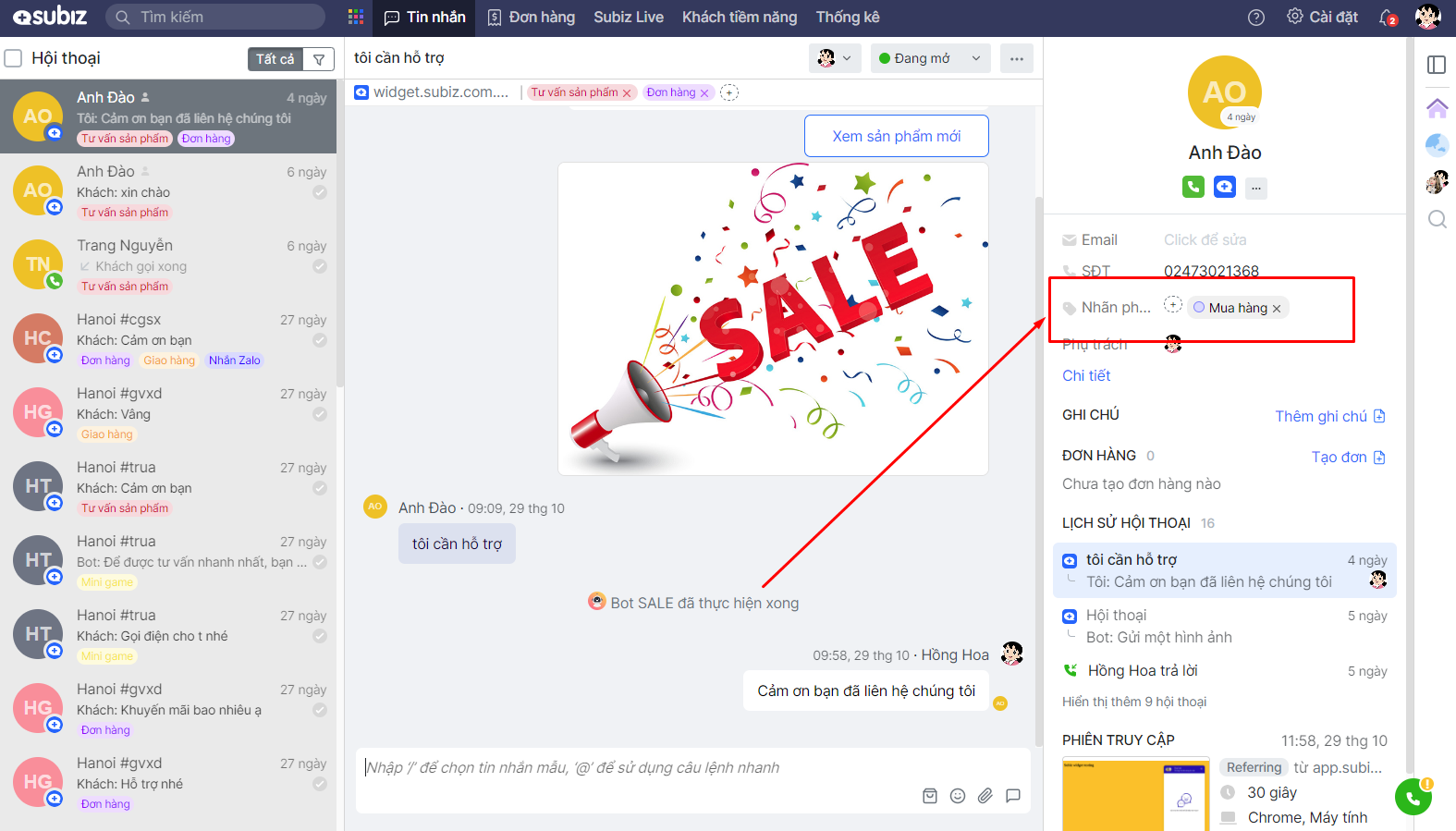
Task: Toggle the right sidebar panel layout icon
Action: pos(1437,65)
